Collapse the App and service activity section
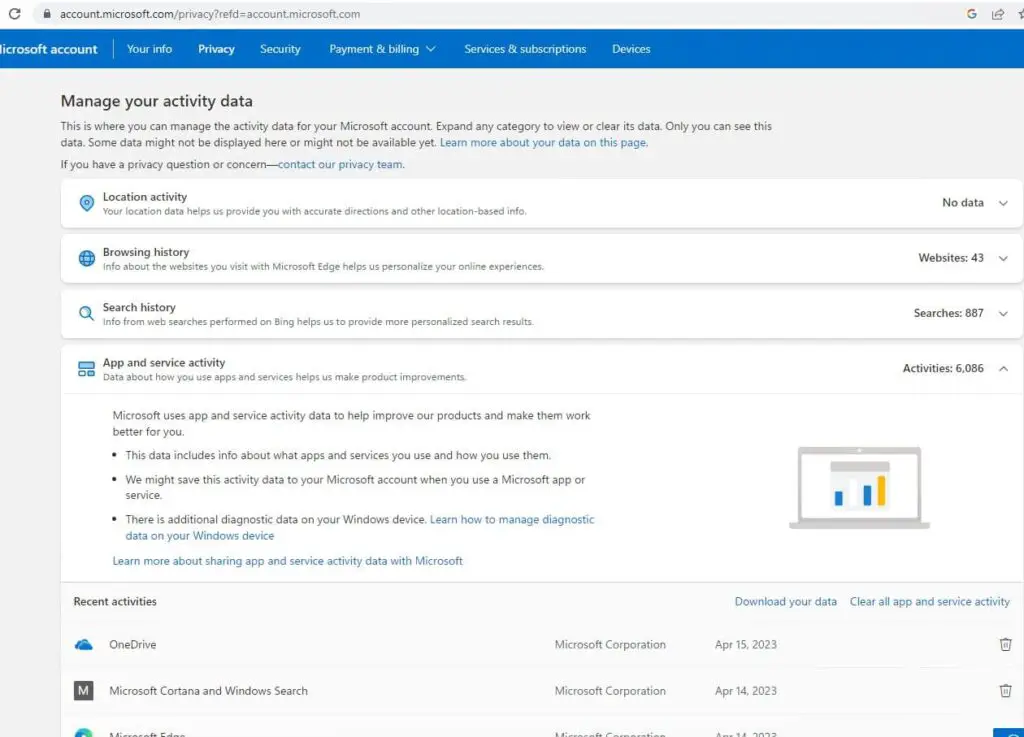Image resolution: width=1024 pixels, height=737 pixels. pos(1003,368)
